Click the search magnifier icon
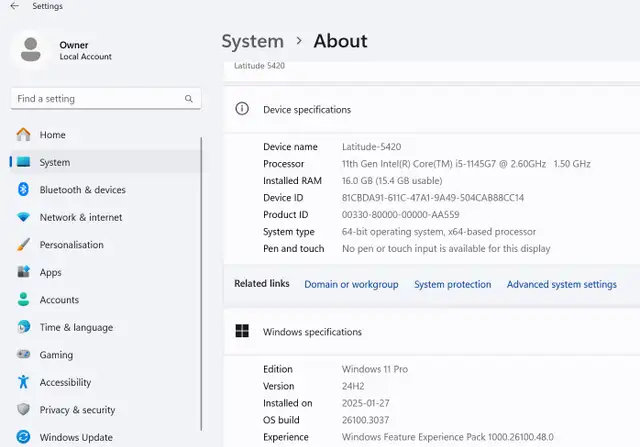 [189, 98]
